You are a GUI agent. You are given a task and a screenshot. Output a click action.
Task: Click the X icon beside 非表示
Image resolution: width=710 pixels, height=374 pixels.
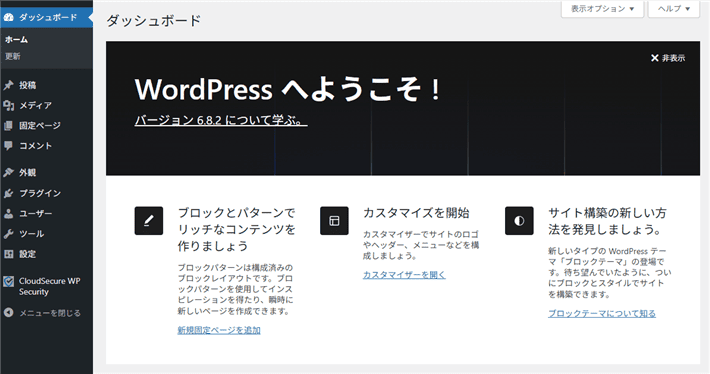pos(654,58)
